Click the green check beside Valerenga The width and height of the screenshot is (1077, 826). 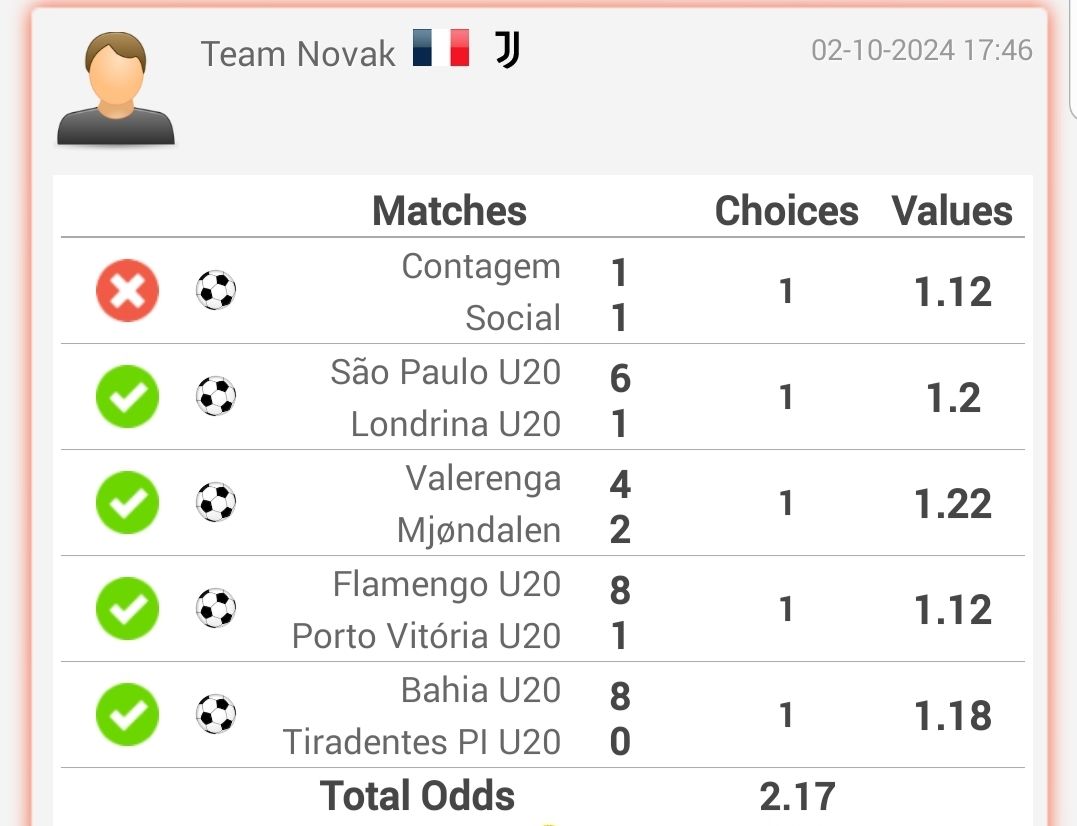pos(127,503)
